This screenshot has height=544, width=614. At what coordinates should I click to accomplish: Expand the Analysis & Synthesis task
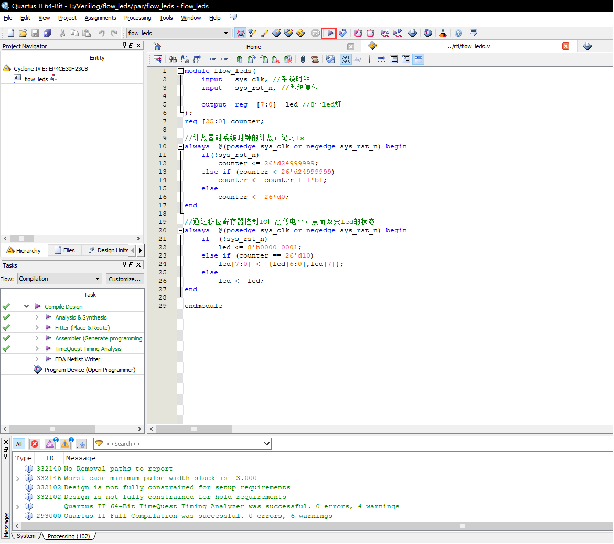point(37,318)
